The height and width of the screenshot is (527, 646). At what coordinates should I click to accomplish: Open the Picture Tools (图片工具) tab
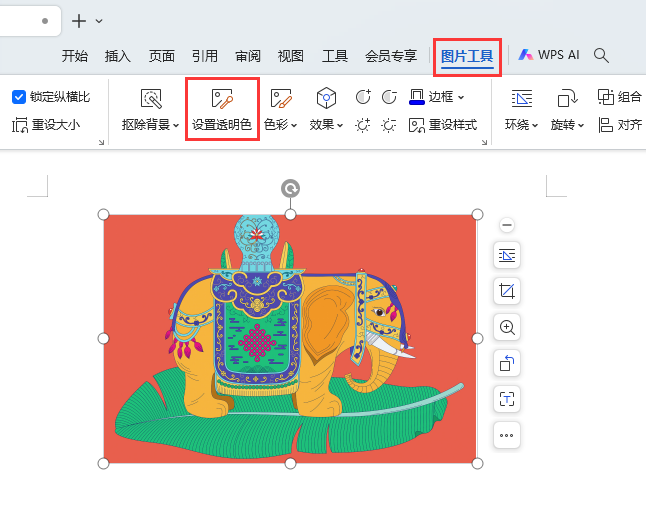coord(467,56)
